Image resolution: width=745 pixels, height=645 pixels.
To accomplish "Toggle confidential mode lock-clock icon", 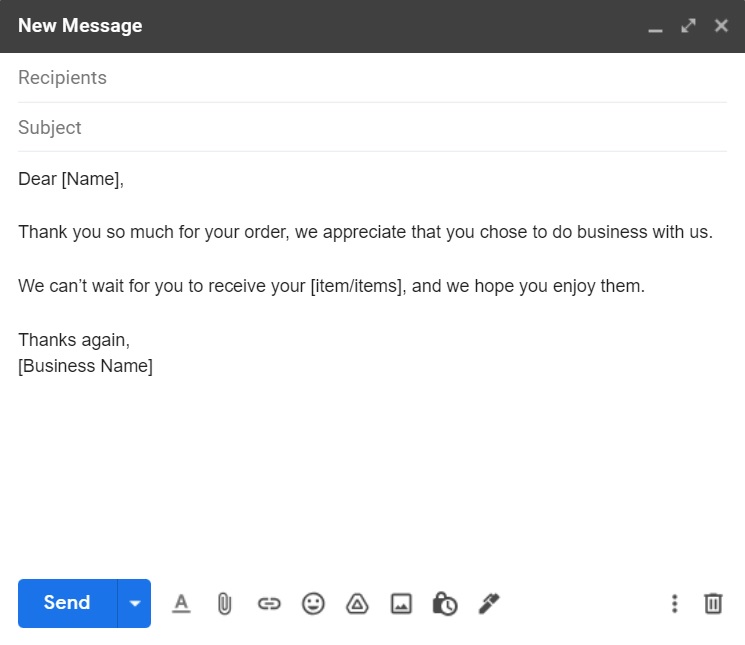I will coord(445,603).
